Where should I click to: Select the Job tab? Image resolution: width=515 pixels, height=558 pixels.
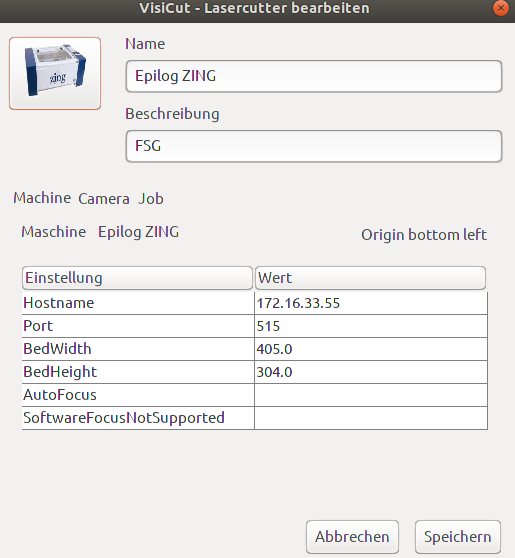tap(151, 199)
